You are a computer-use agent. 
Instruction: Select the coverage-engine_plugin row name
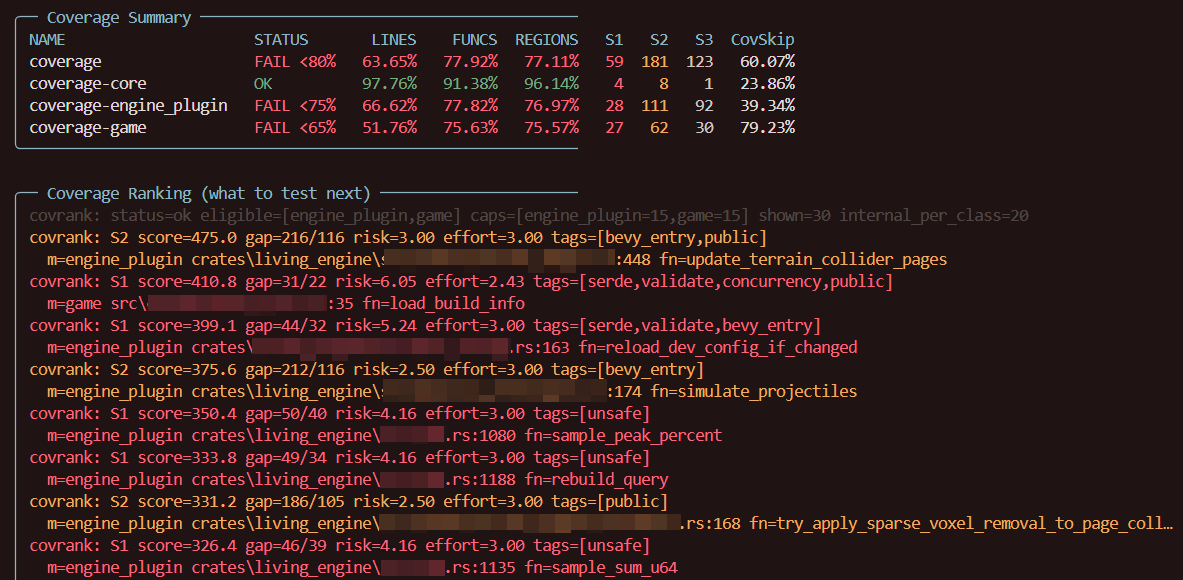pos(128,106)
